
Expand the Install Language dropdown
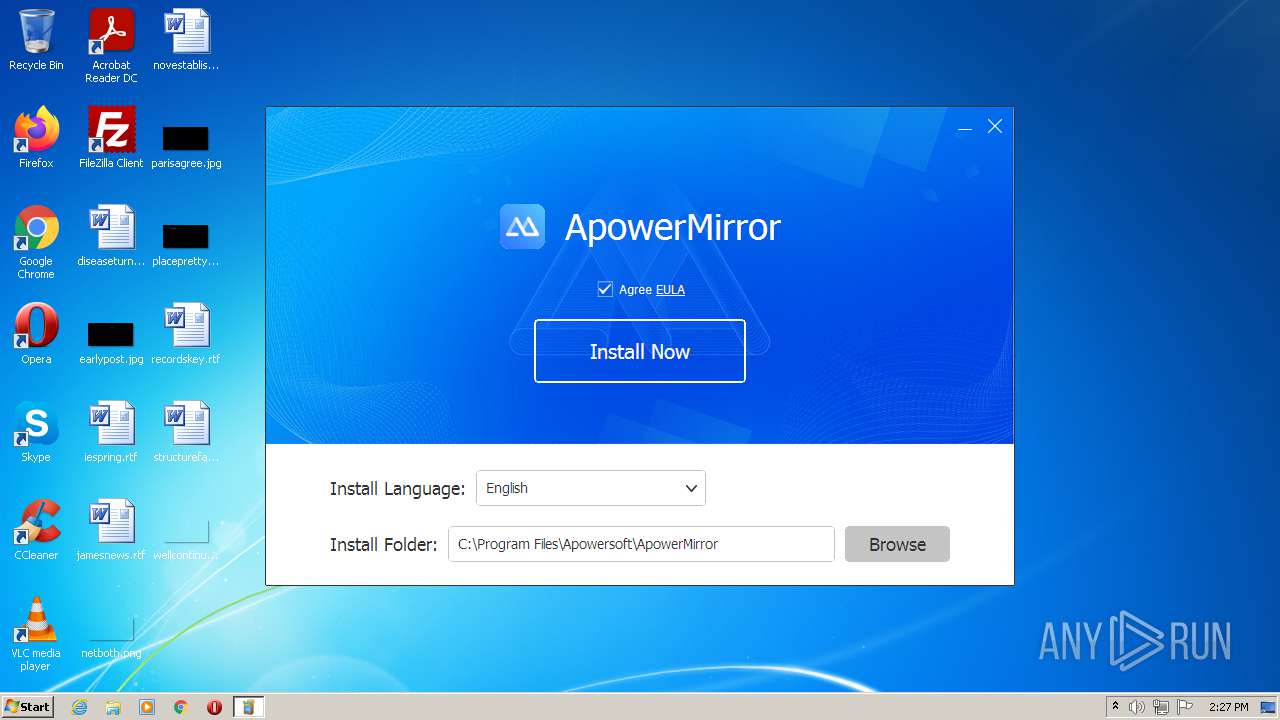[x=591, y=488]
